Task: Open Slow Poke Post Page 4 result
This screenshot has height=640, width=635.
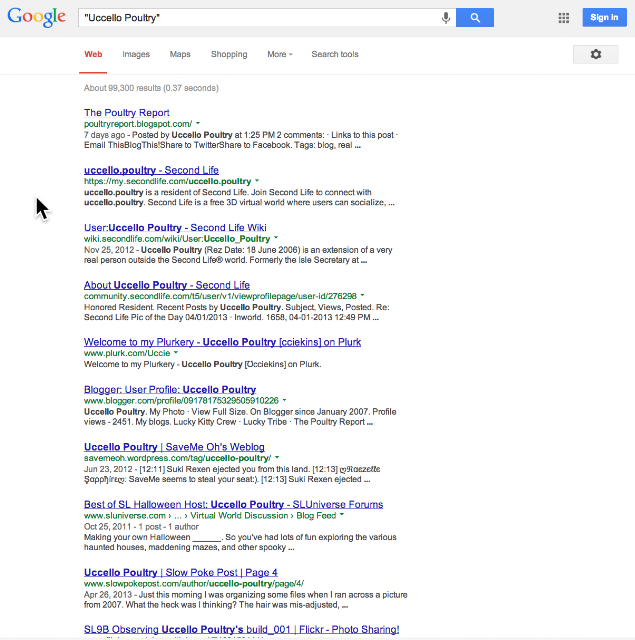Action: pyautogui.click(x=181, y=573)
